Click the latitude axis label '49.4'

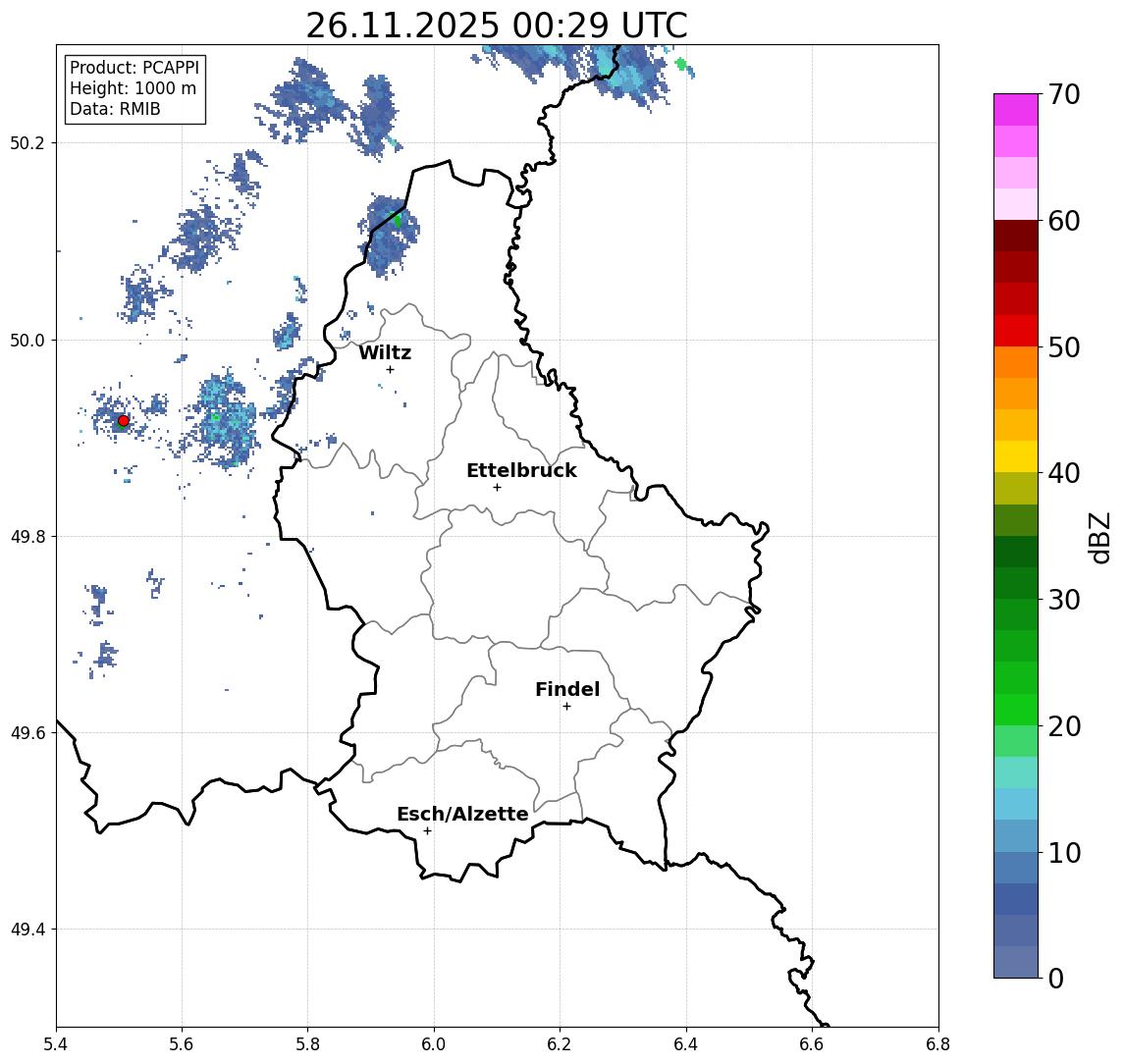(27, 930)
